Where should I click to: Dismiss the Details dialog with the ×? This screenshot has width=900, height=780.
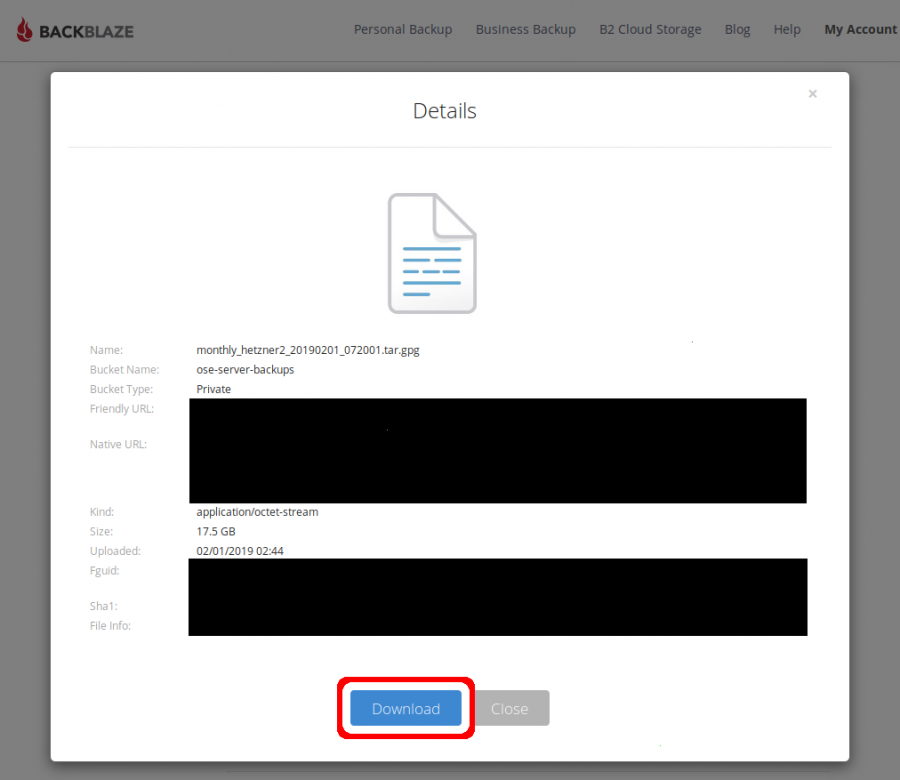point(812,94)
